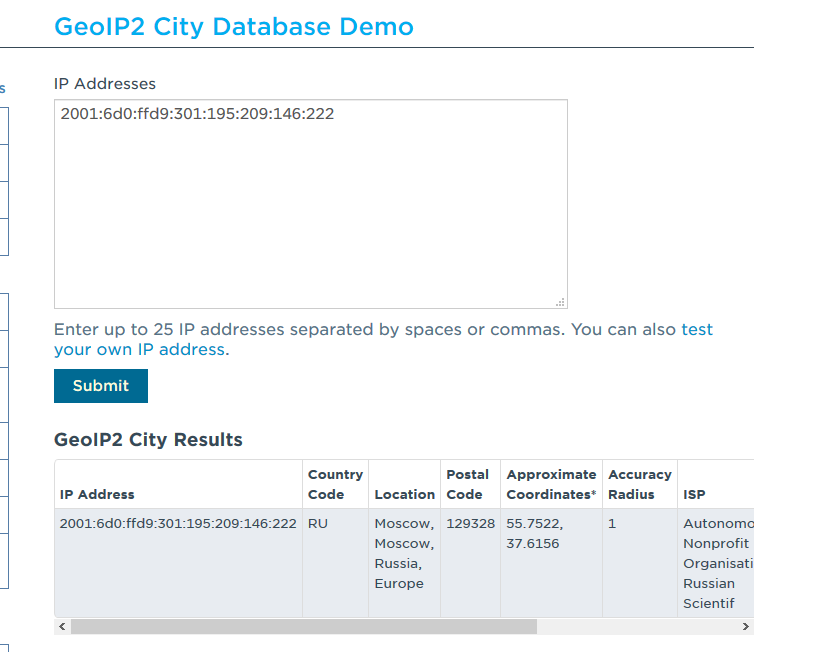Click the 'GeoIP2 City Database Demo' heading
Viewport: 818px width, 652px height.
point(234,27)
